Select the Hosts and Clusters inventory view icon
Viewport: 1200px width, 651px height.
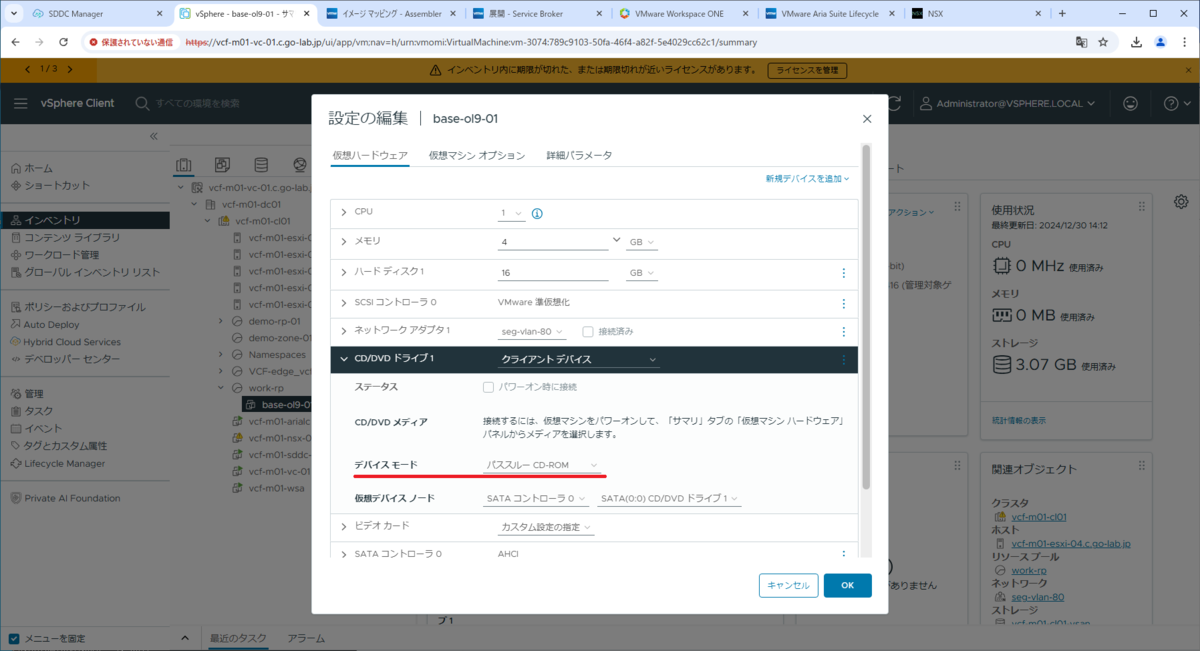(183, 165)
